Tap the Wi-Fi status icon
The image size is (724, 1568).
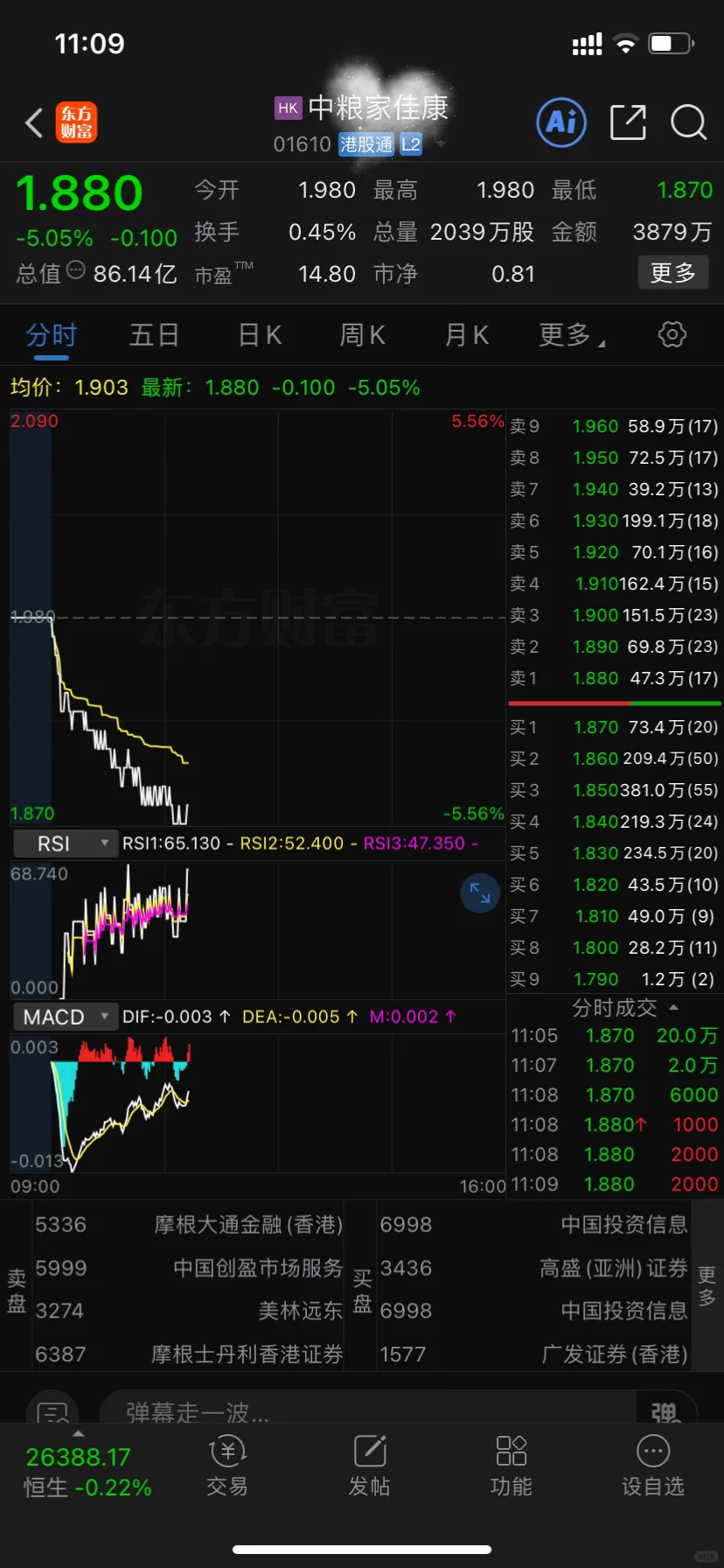tap(625, 44)
